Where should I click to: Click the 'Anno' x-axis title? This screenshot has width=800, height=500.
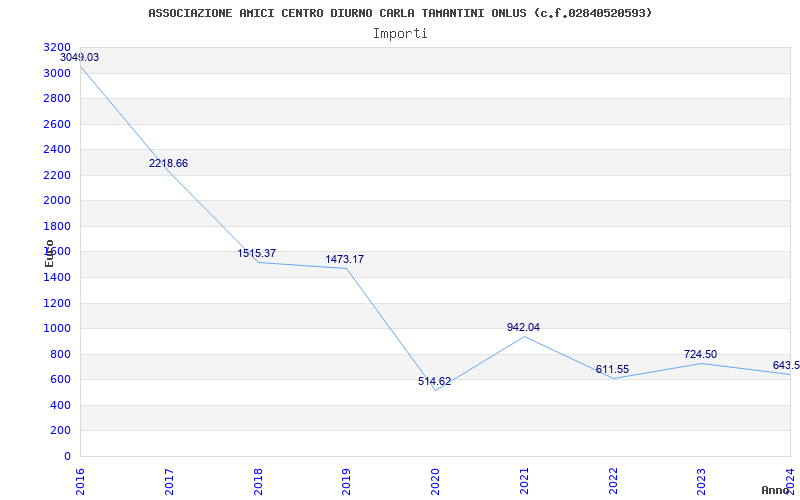point(776,490)
